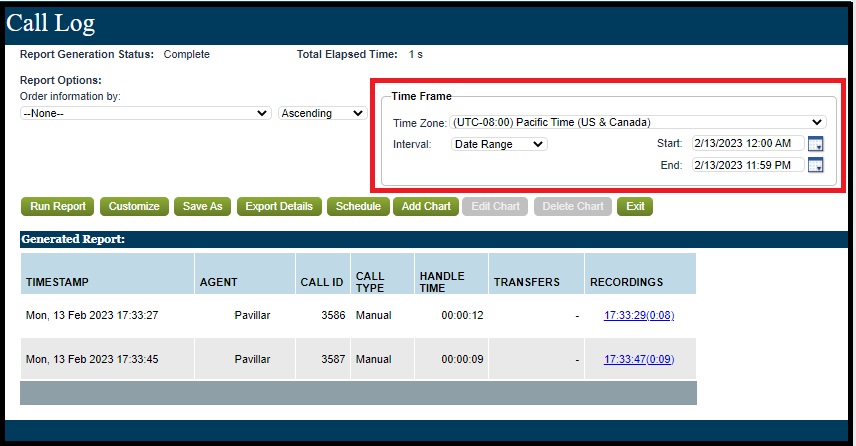856x446 pixels.
Task: Open the recording link 17:33:29(0:08)
Action: 639,315
